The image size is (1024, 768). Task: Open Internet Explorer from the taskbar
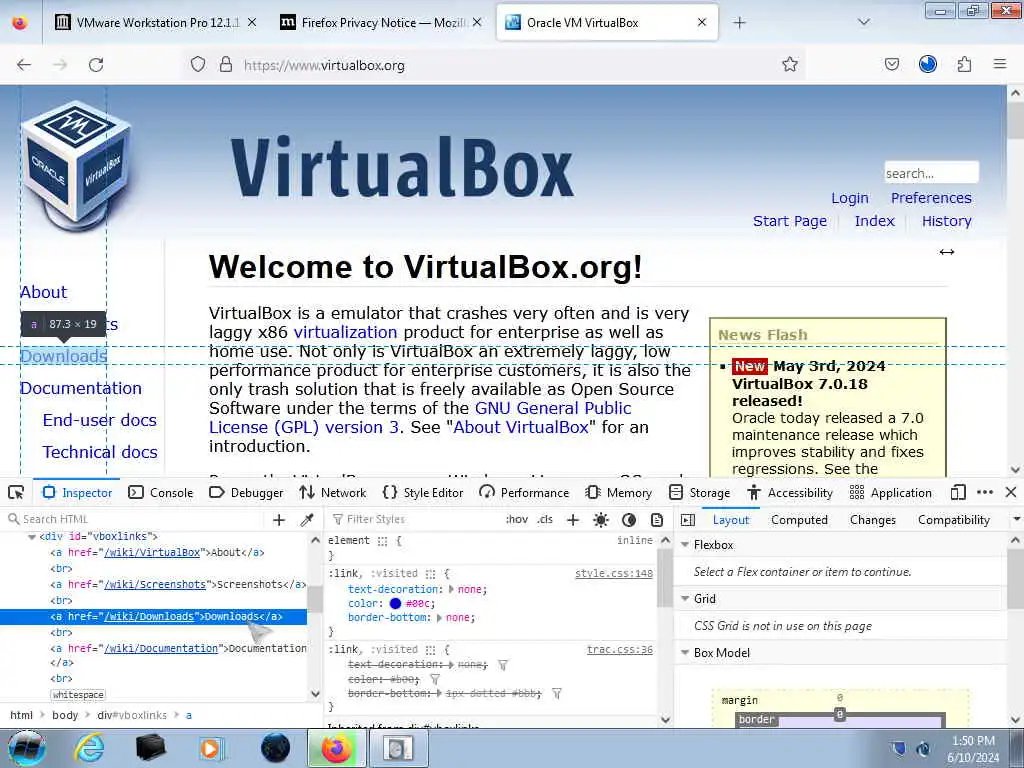click(88, 748)
